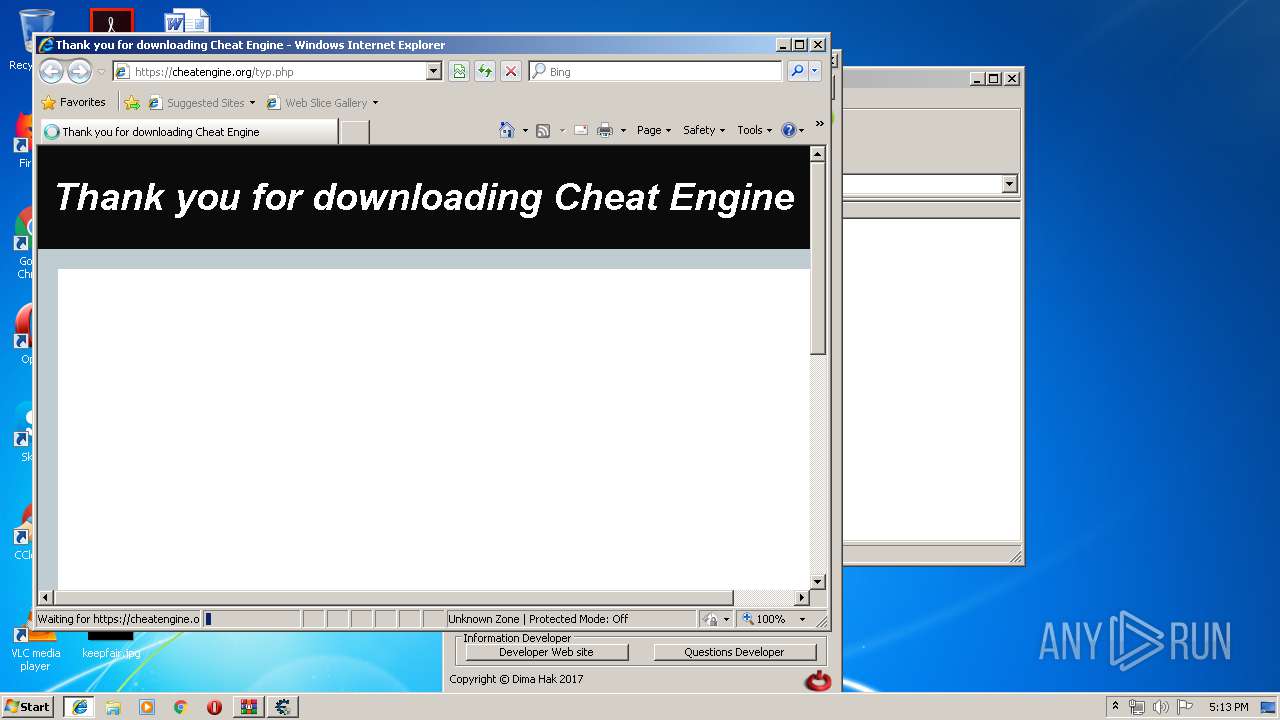Screen dimensions: 1280x720
Task: Open the Favorites star button
Action: (x=73, y=102)
